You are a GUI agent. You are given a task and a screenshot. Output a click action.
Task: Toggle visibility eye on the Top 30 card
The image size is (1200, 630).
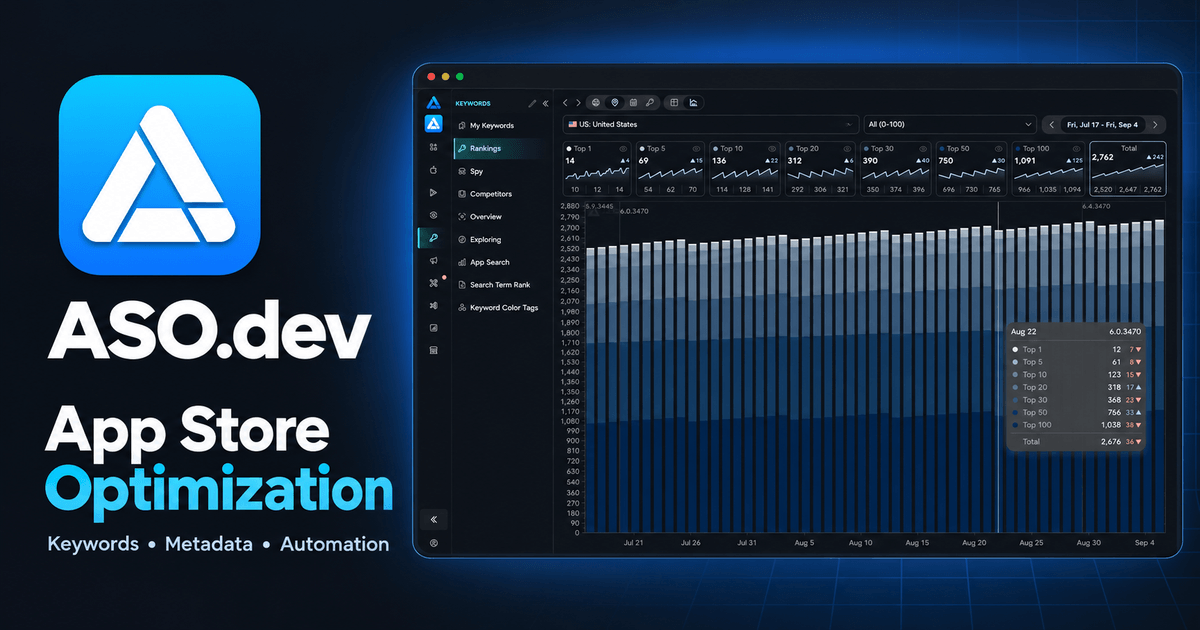(922, 148)
